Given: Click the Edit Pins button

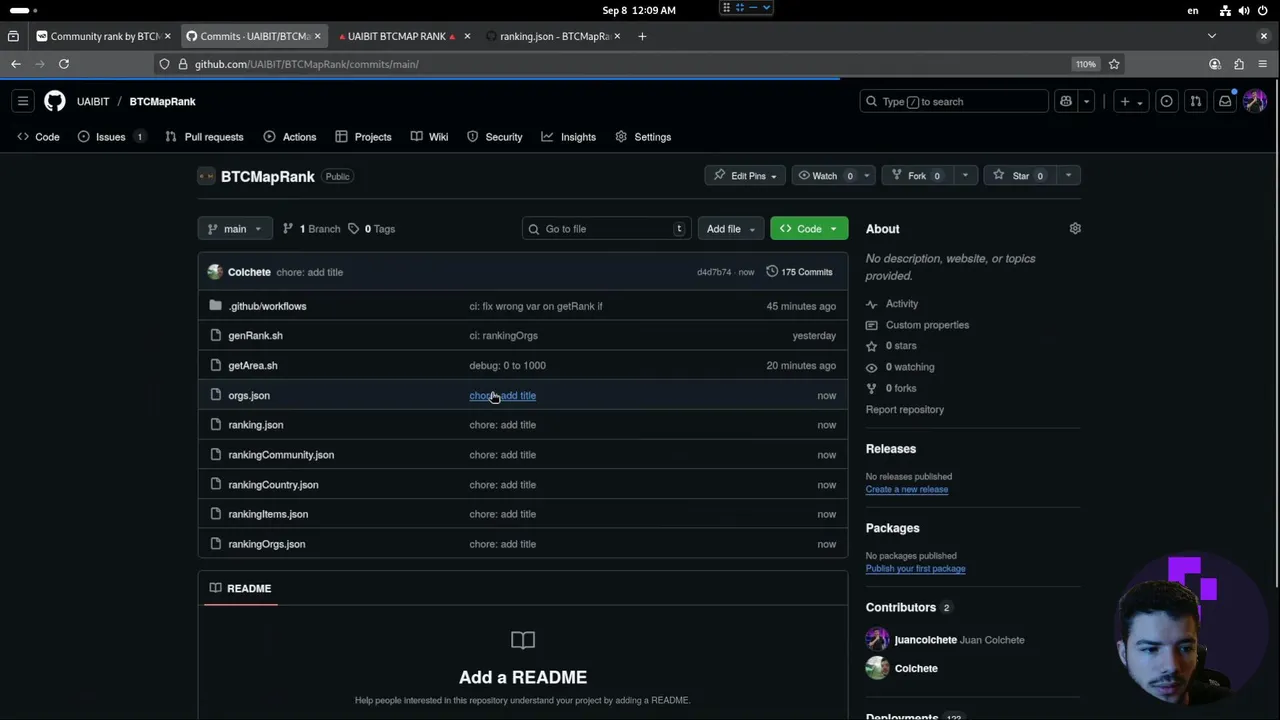Looking at the screenshot, I should tap(746, 176).
